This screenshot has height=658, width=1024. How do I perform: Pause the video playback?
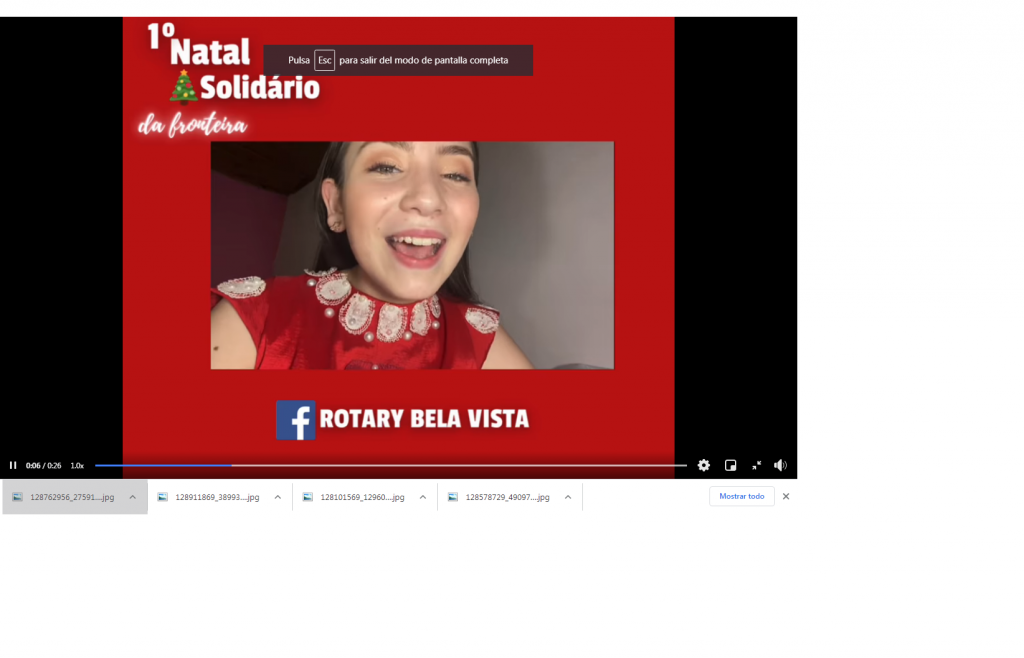pyautogui.click(x=13, y=465)
